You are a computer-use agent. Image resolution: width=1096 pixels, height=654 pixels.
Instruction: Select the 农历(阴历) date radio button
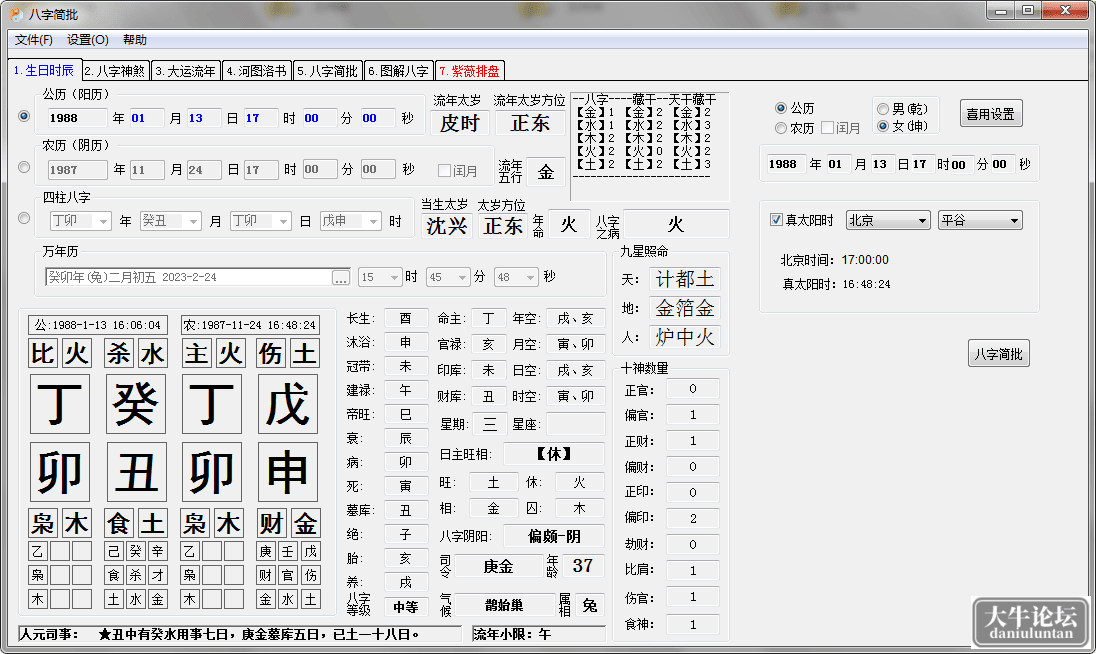[x=24, y=168]
